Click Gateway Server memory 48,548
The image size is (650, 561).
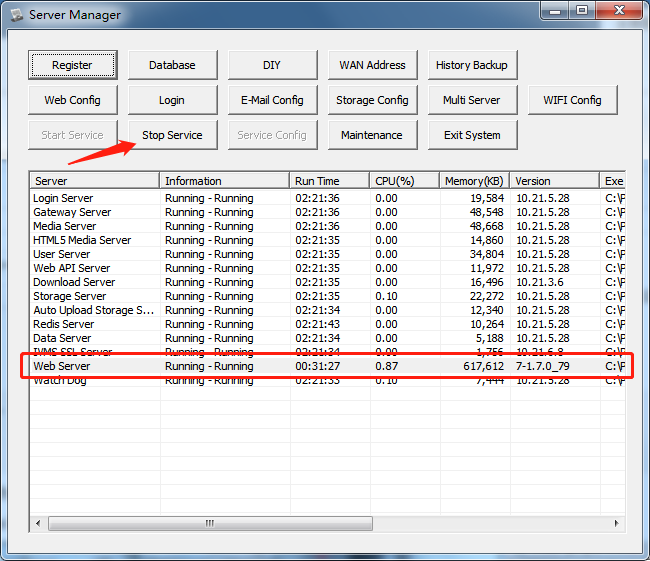point(487,212)
